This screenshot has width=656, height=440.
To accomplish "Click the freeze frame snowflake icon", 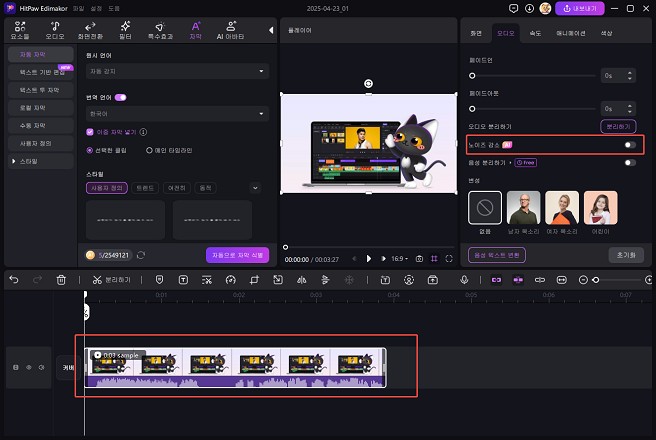I will click(349, 280).
